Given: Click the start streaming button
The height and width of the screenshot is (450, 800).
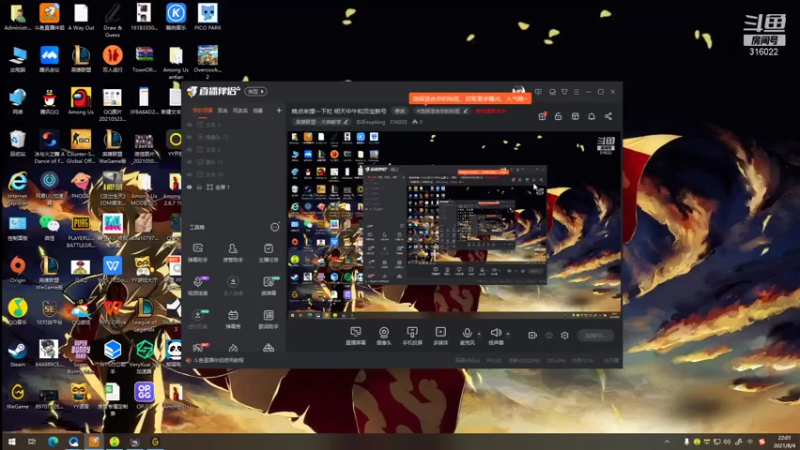Looking at the screenshot, I should point(595,335).
